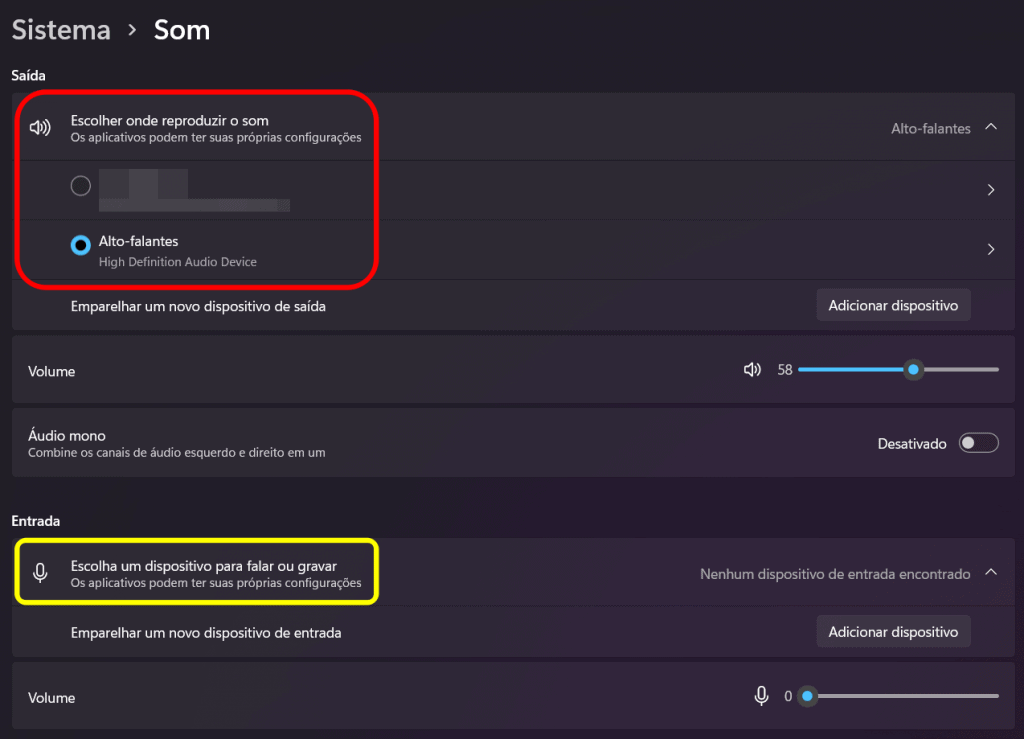
Task: Click the Som breadcrumb title
Action: [182, 30]
